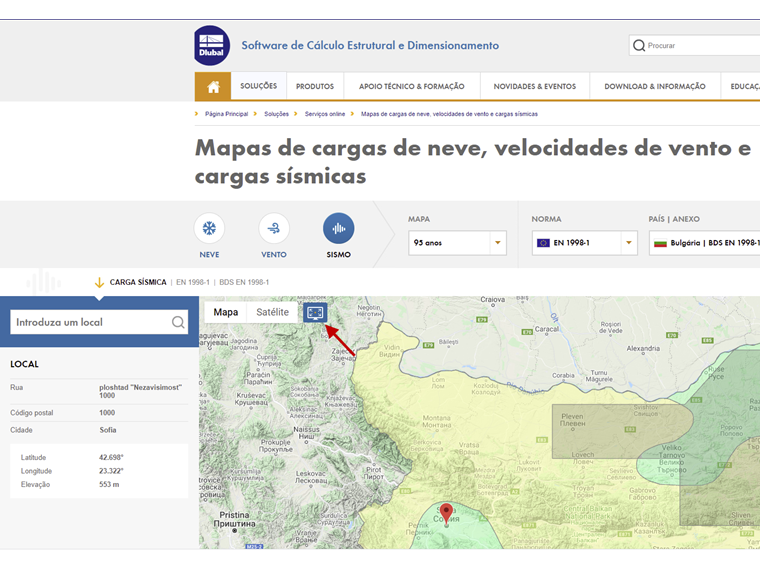Open Apoio Técnico & Formação menu

412,86
